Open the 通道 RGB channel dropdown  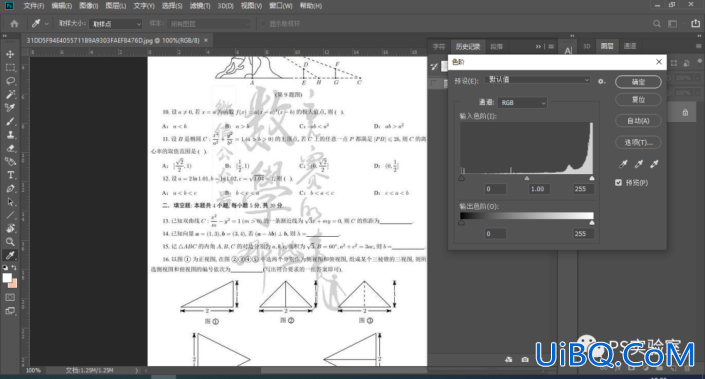[522, 103]
